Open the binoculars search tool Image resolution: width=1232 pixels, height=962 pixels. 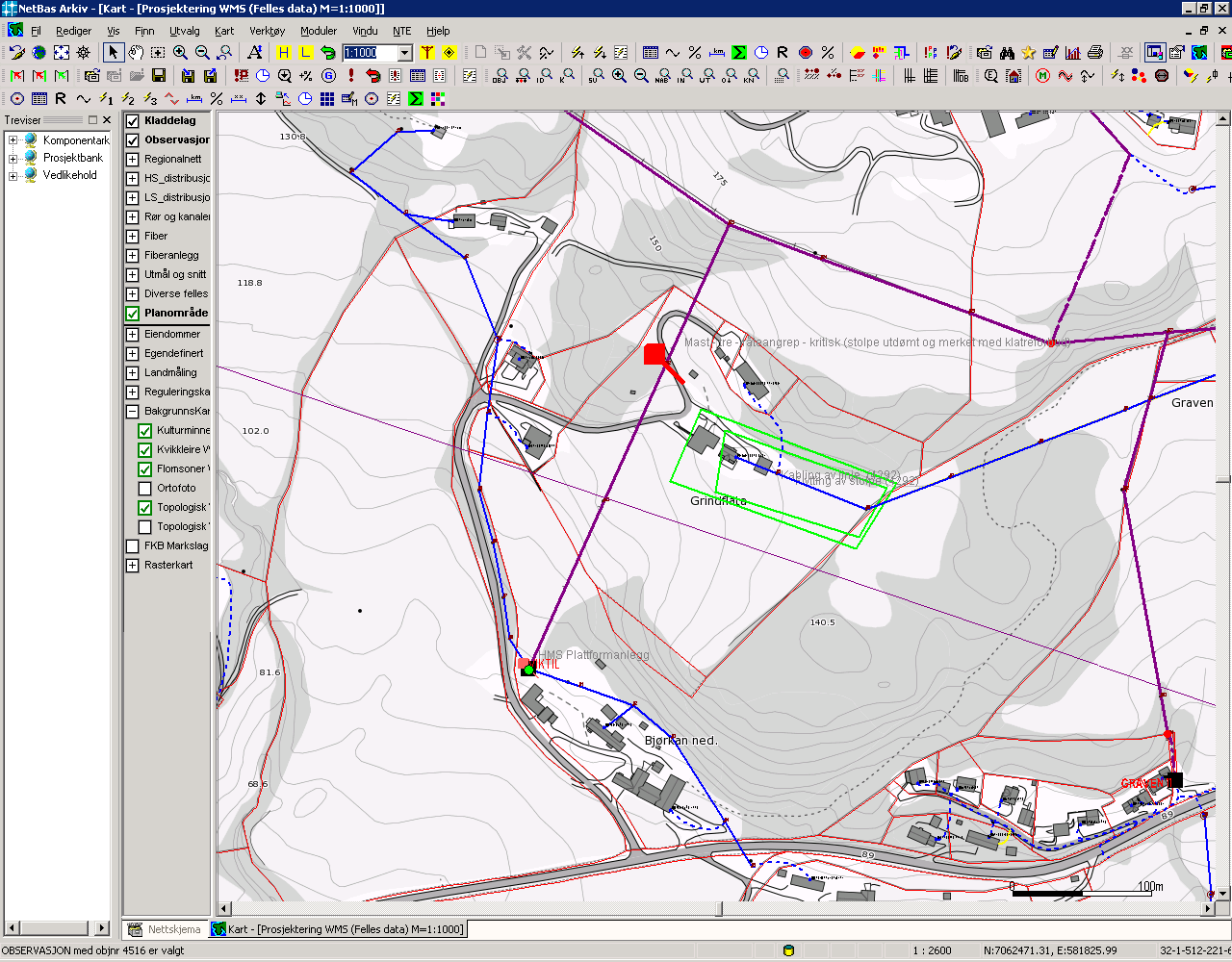tap(1007, 53)
